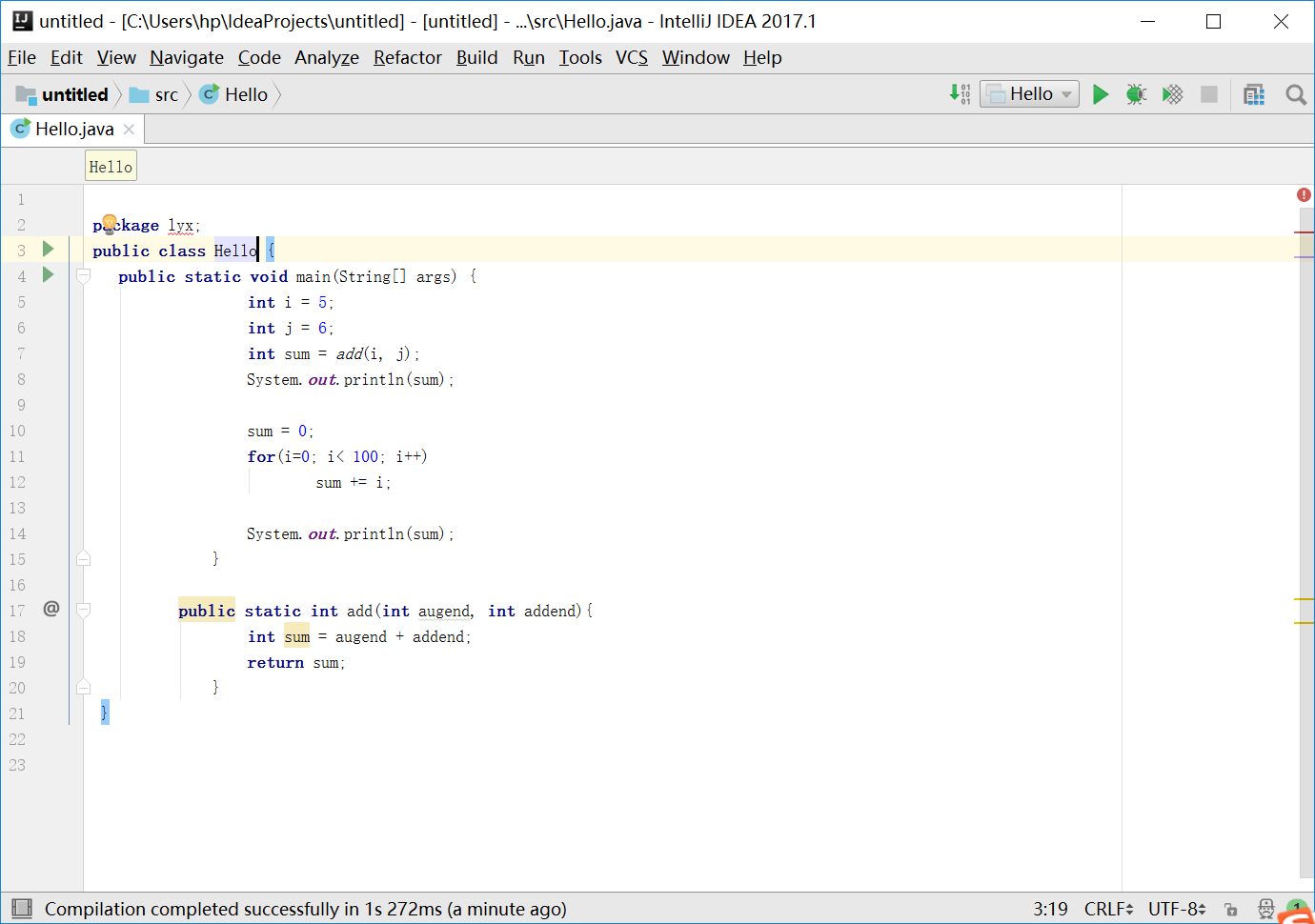The image size is (1315, 924).
Task: Click the upper yellow warning stripe marker near line 17
Action: pyautogui.click(x=1304, y=599)
